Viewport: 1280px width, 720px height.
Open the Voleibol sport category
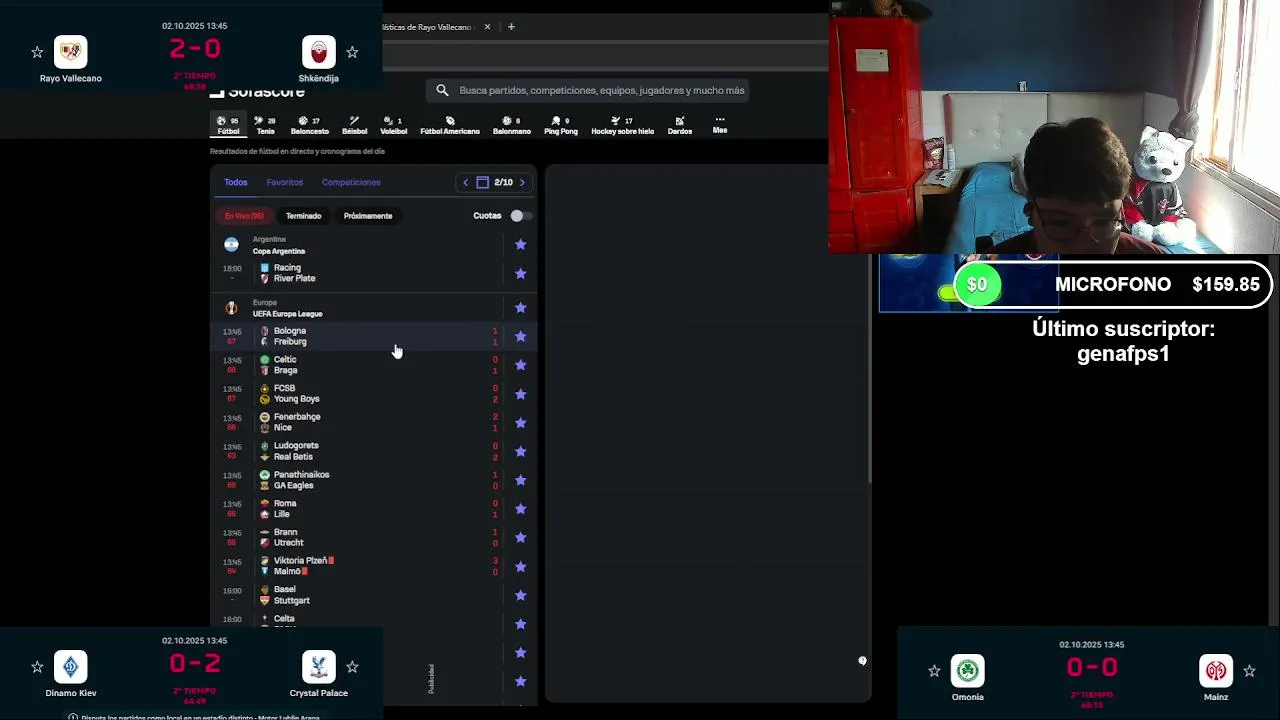click(x=393, y=125)
